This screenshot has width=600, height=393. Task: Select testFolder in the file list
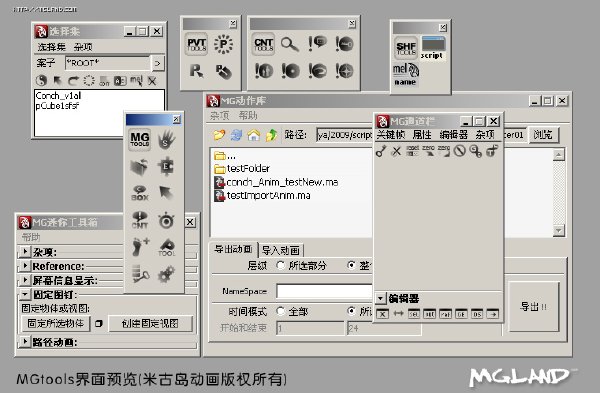242,168
